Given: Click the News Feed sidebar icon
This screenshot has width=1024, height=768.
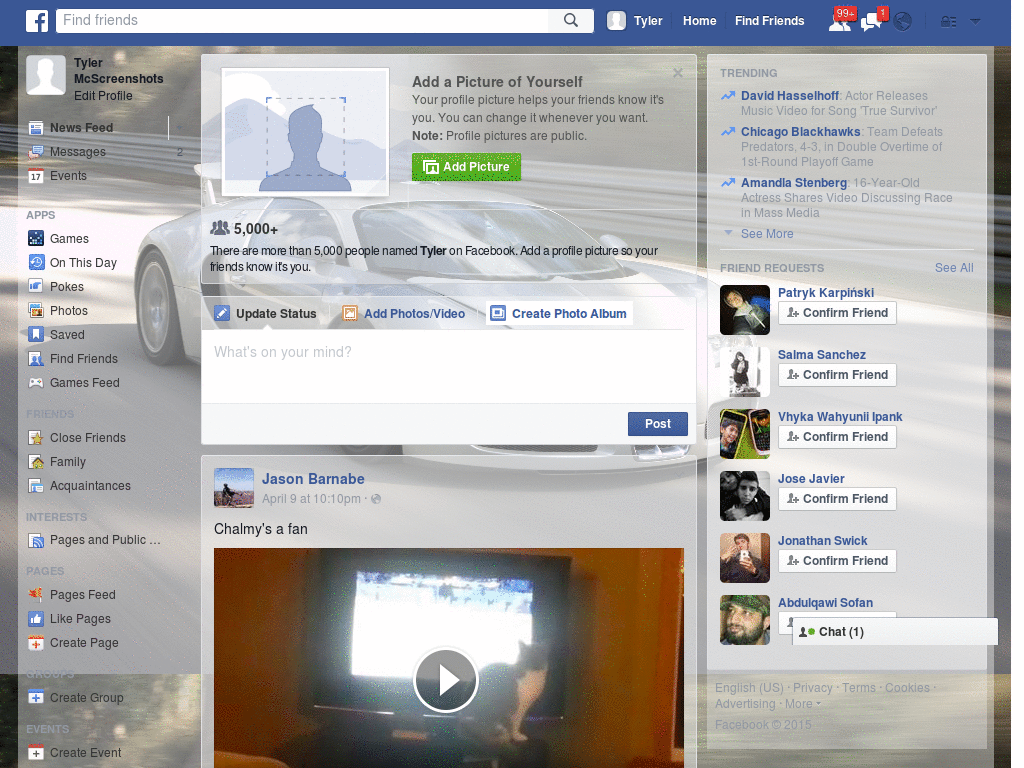Looking at the screenshot, I should [x=36, y=128].
